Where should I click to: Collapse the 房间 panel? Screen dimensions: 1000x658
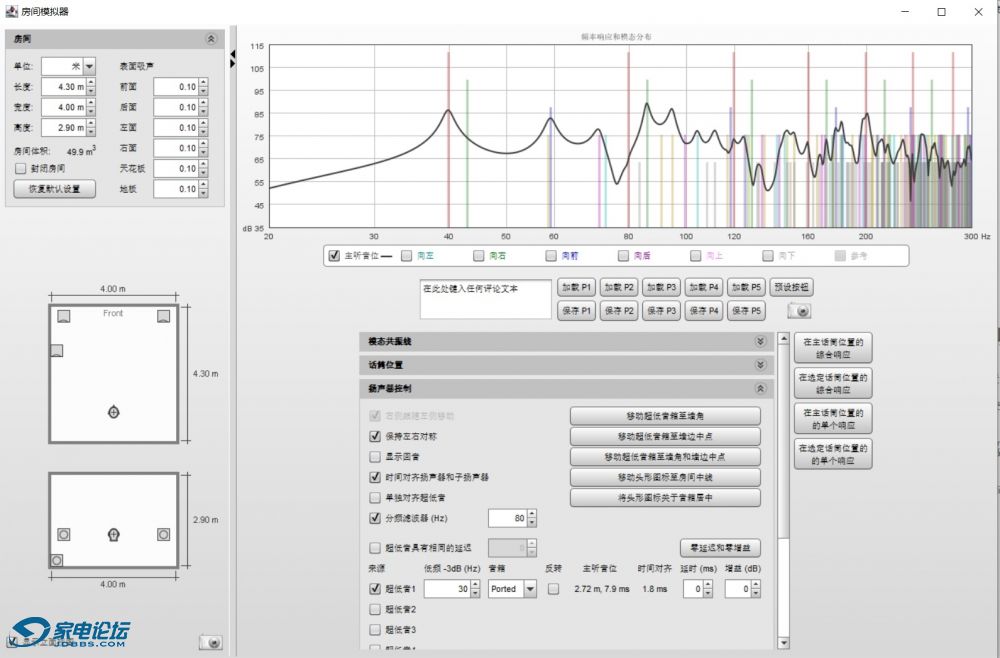(210, 39)
